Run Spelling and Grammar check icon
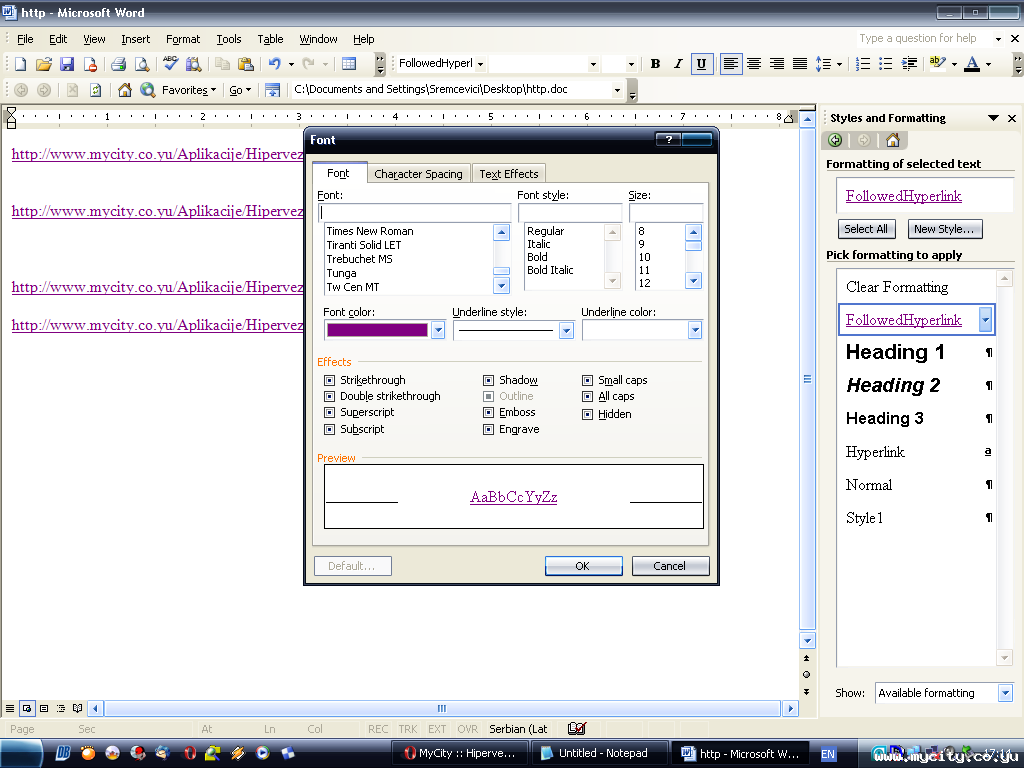This screenshot has height=768, width=1024. pos(170,63)
